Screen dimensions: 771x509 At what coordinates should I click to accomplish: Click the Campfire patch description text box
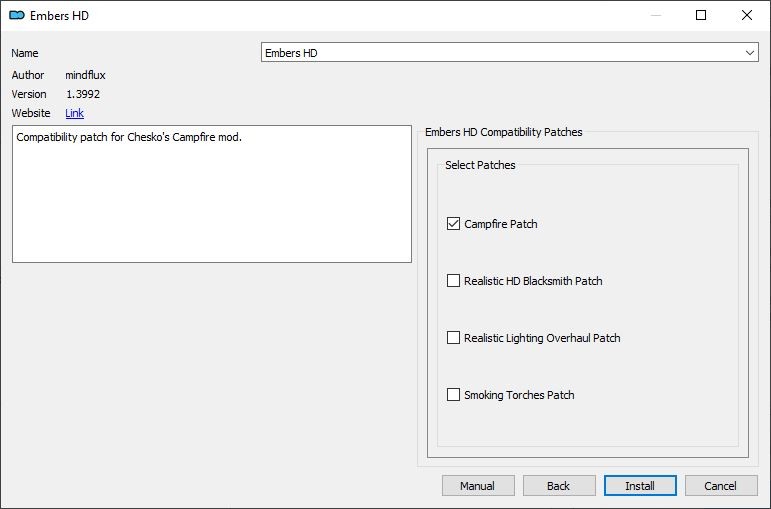(212, 194)
